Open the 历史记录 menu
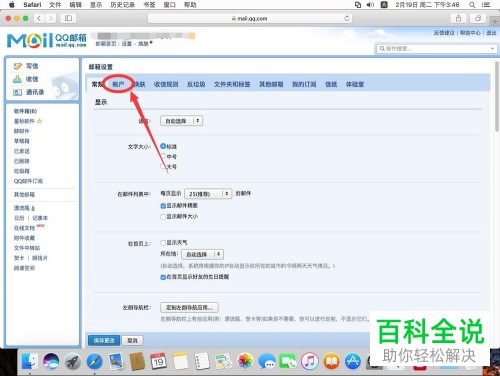Image resolution: width=500 pixels, height=376 pixels. click(x=122, y=5)
